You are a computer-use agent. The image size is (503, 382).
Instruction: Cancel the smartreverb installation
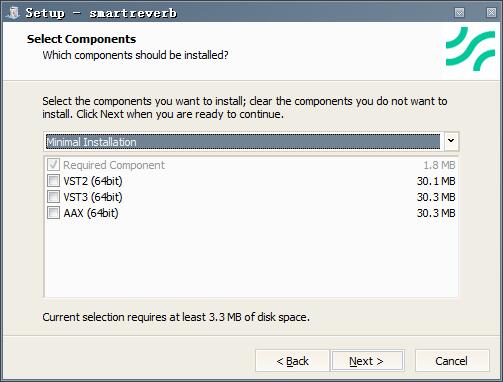pos(452,361)
